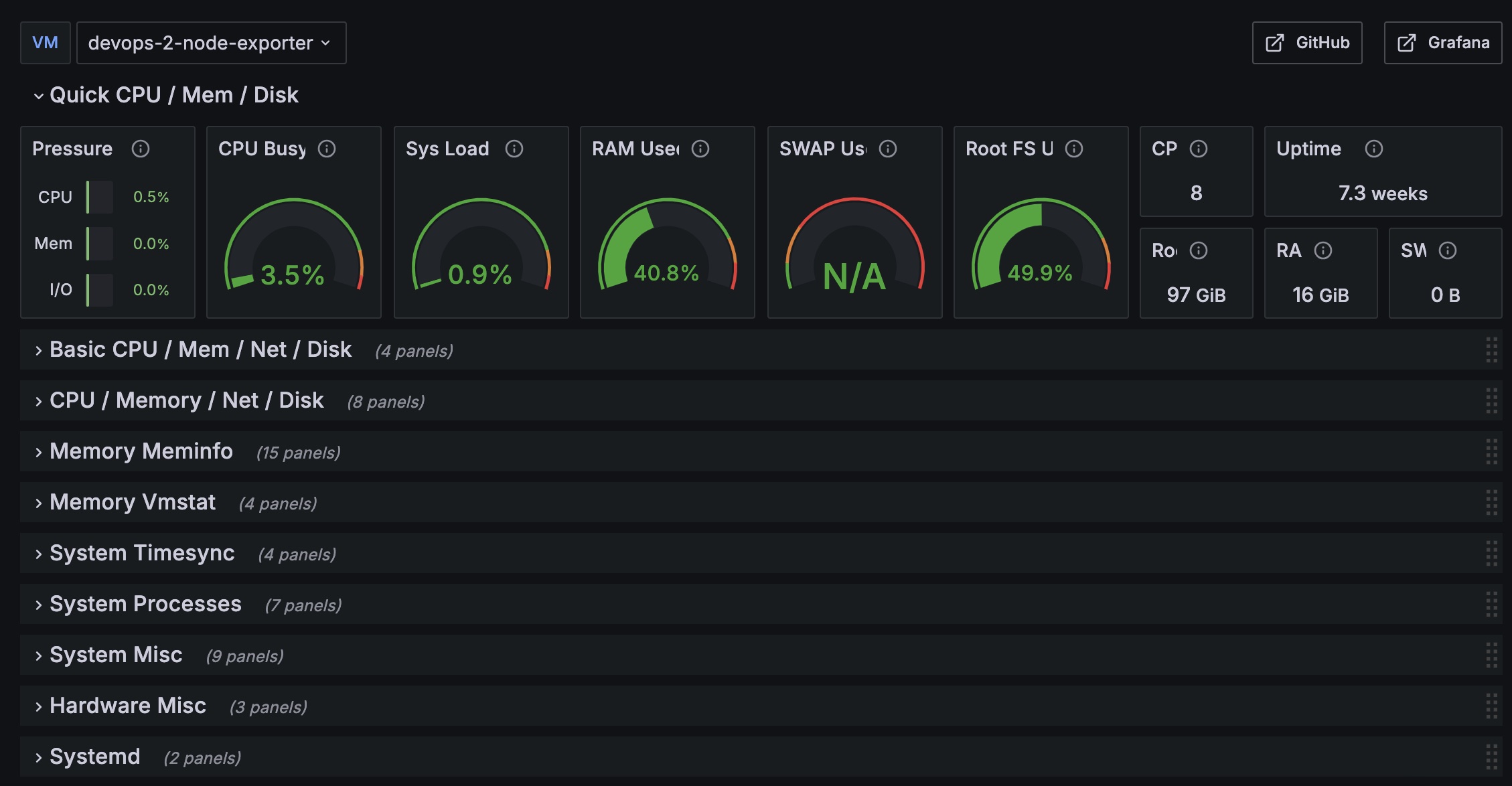
Task: Click the Sys Load panel title
Action: point(447,149)
